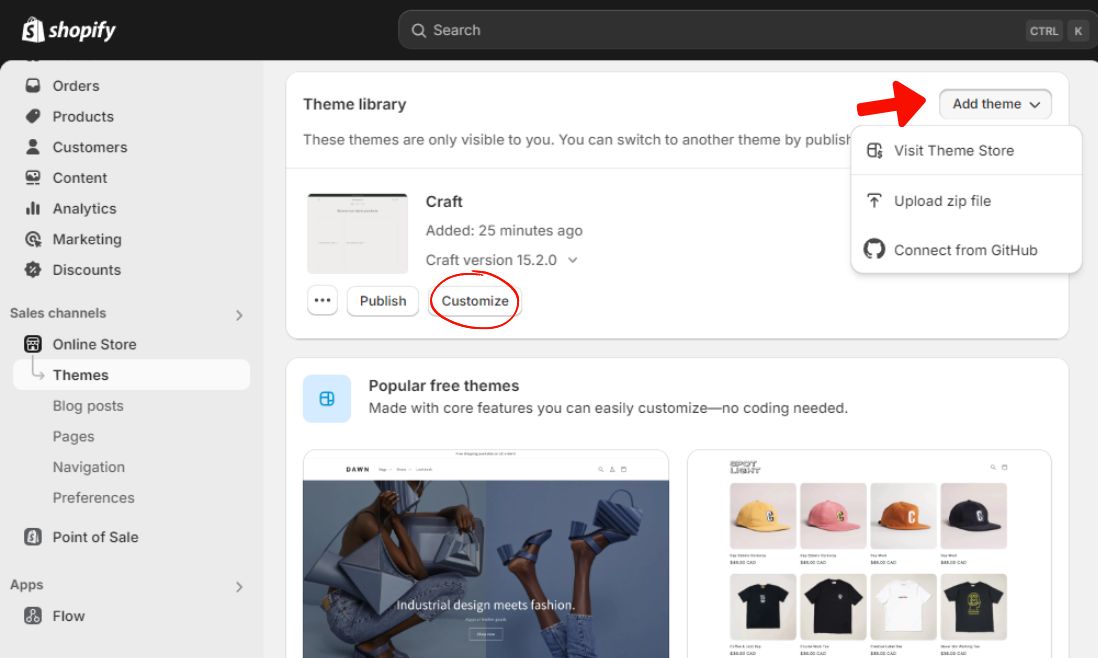Open the Add theme dropdown
The image size is (1098, 658).
click(x=995, y=104)
